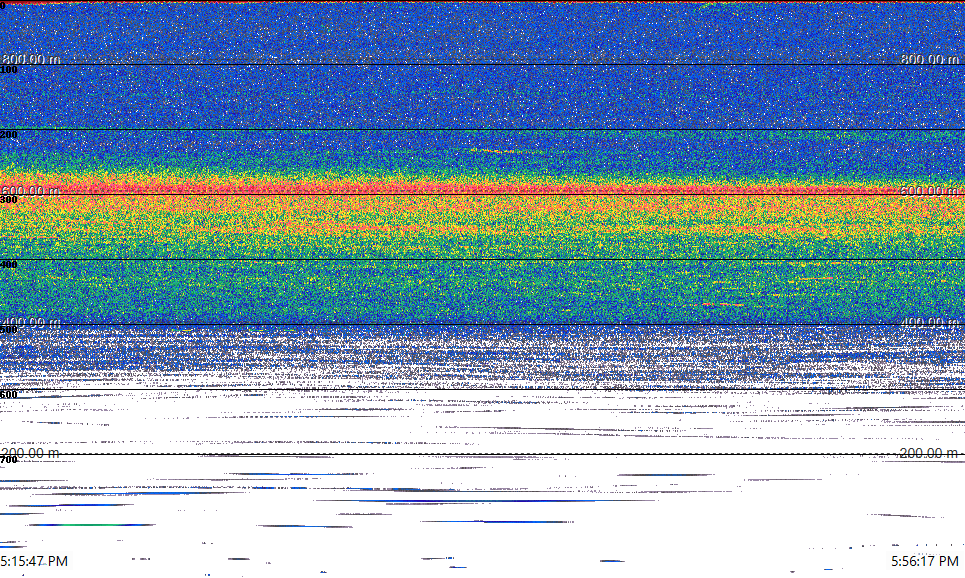Screen dimensions: 965x578
Task: Select the 400 depth gridline label
Action: coord(9,265)
